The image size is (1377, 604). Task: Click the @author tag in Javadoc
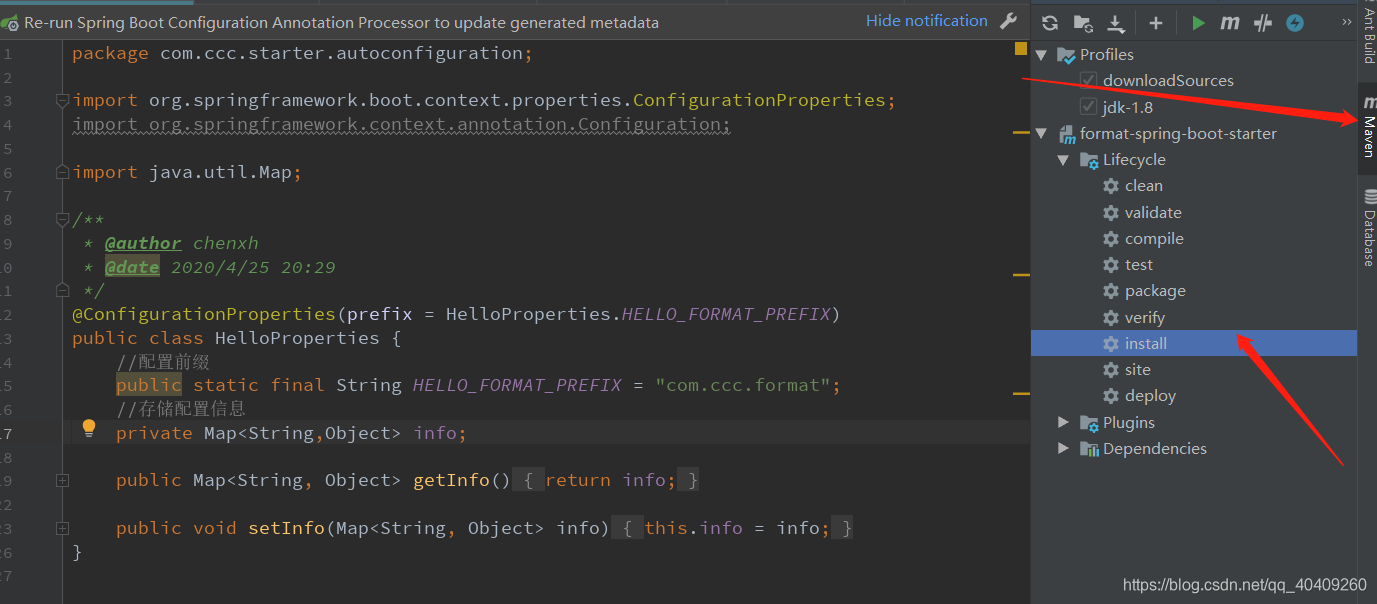[143, 243]
